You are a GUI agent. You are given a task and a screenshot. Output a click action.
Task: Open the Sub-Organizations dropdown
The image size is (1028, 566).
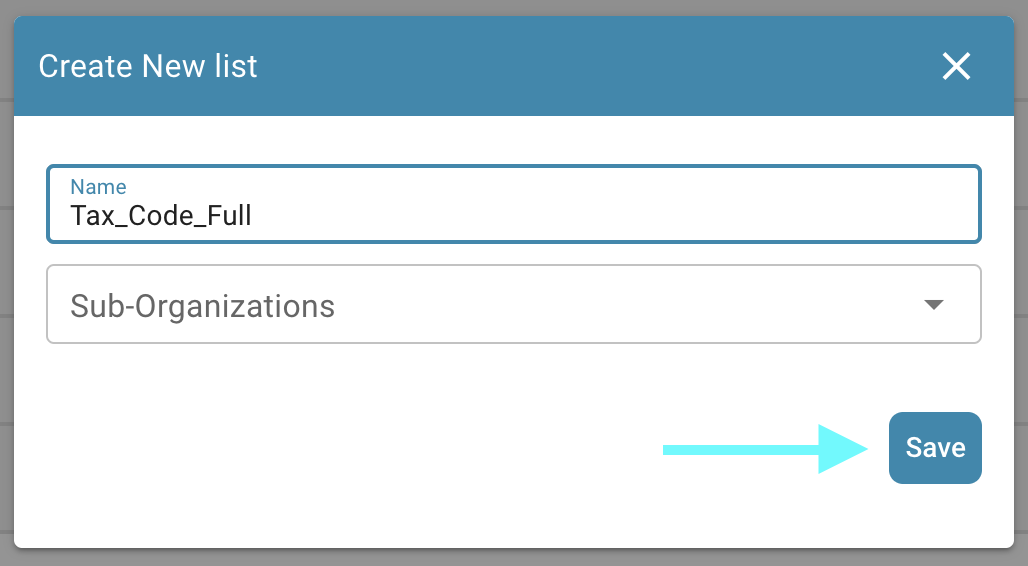(x=513, y=305)
